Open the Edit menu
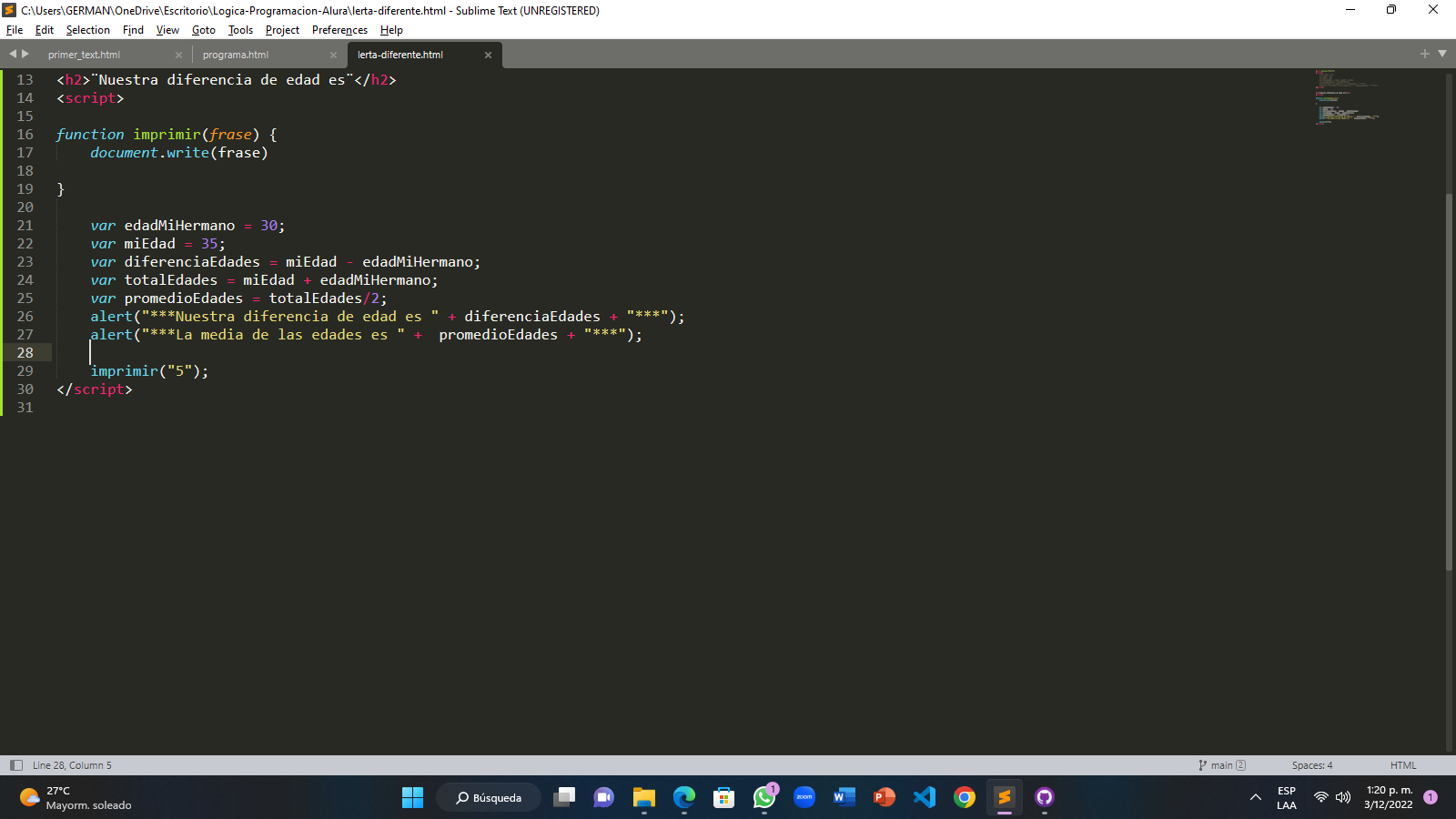The width and height of the screenshot is (1456, 819). (x=45, y=30)
